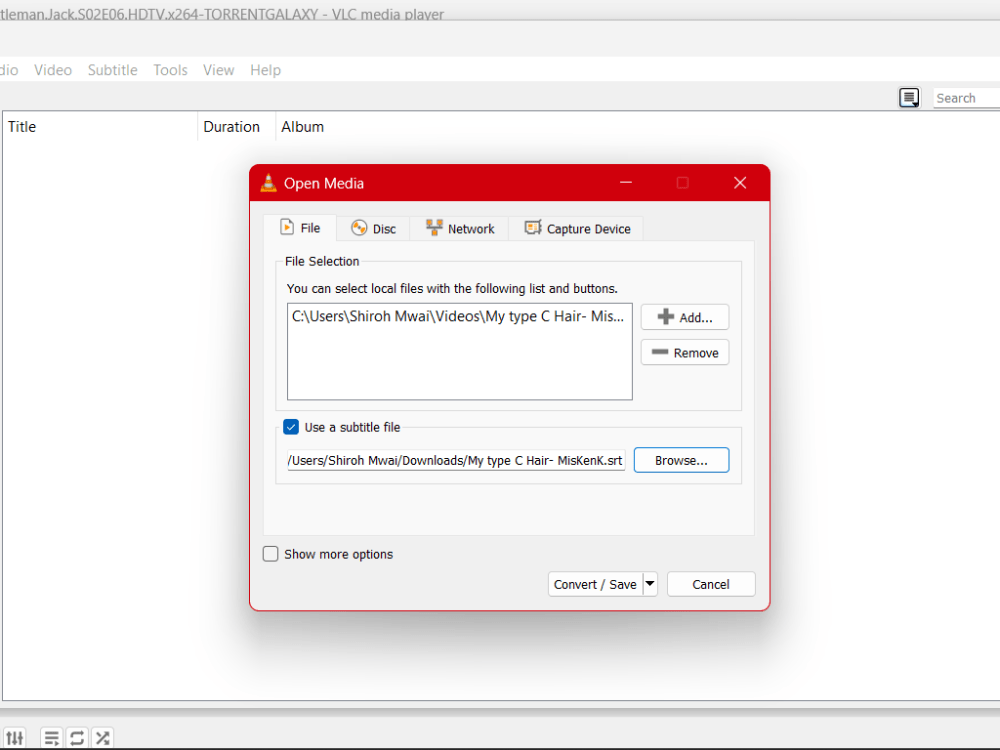
Task: Select the video file path in file list
Action: 458,316
